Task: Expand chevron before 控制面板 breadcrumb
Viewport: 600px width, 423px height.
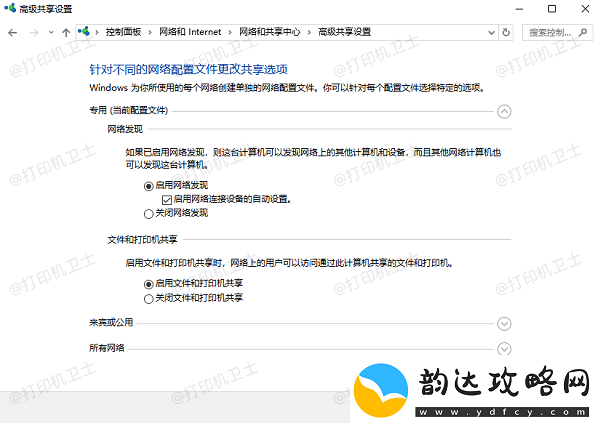Action: point(97,32)
